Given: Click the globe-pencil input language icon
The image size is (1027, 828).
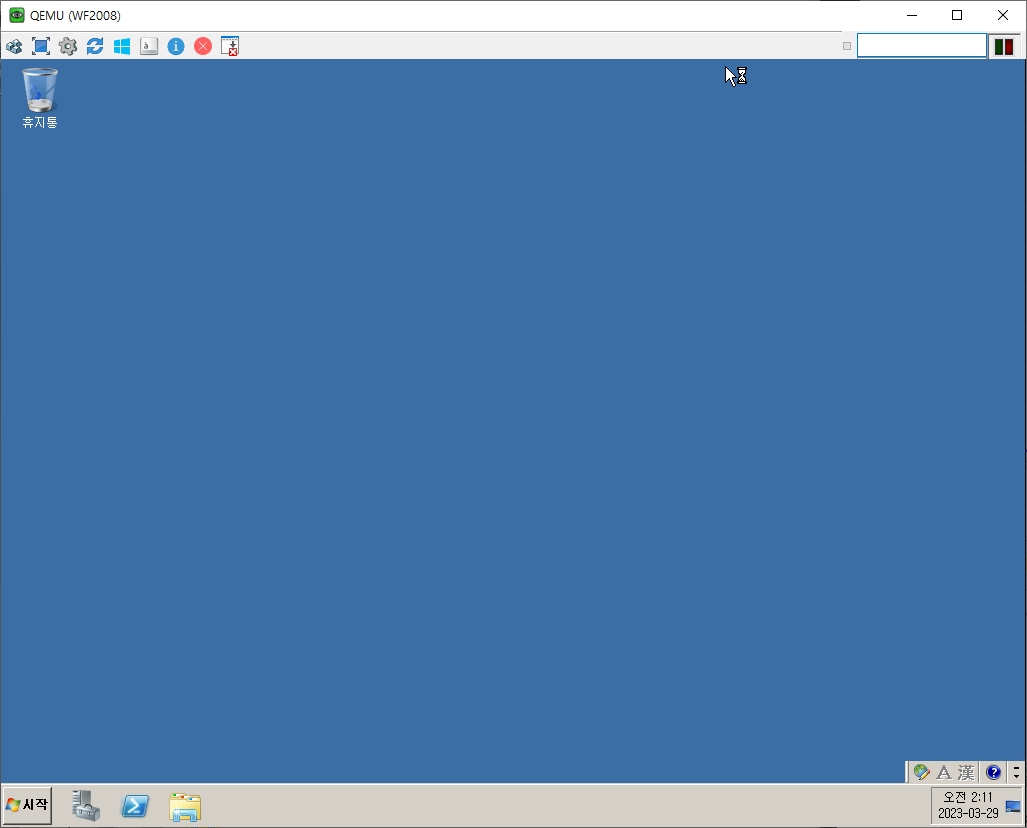Looking at the screenshot, I should click(922, 772).
